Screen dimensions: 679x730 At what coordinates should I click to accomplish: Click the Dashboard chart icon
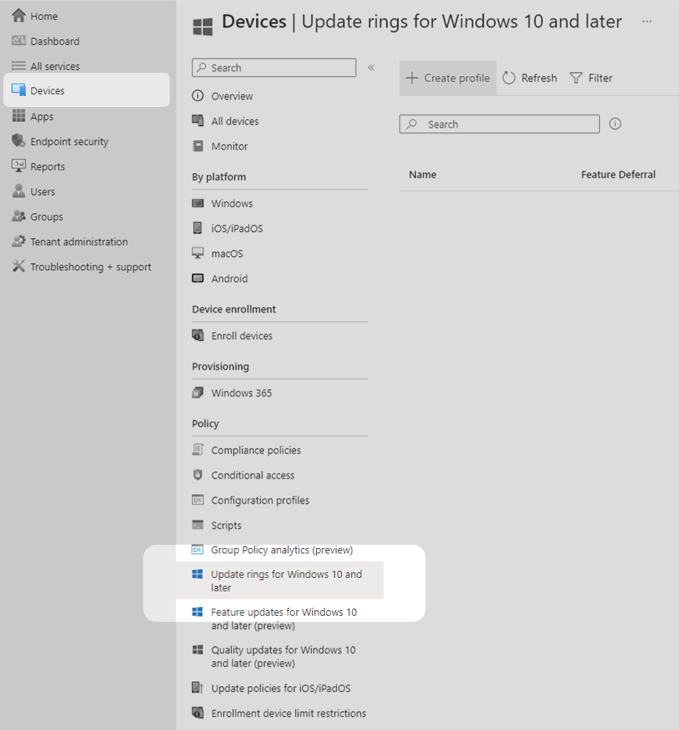[19, 41]
